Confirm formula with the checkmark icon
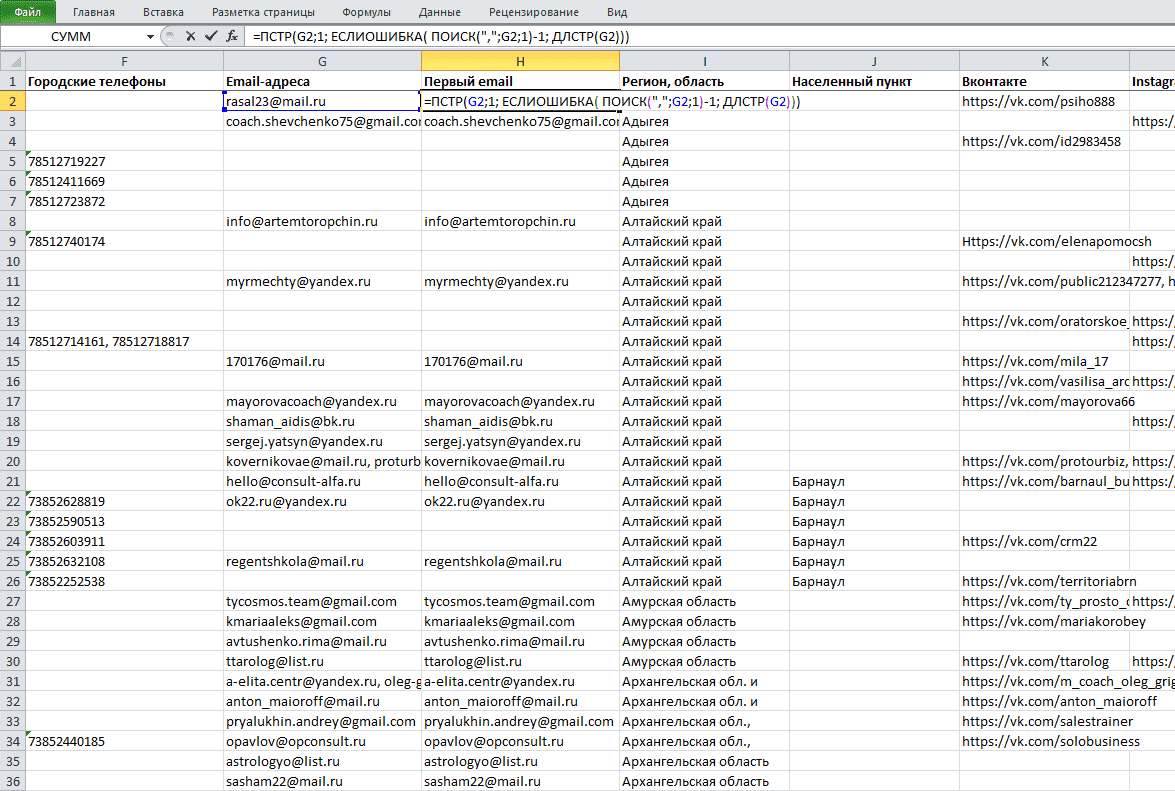Image resolution: width=1175 pixels, height=791 pixels. coord(211,36)
